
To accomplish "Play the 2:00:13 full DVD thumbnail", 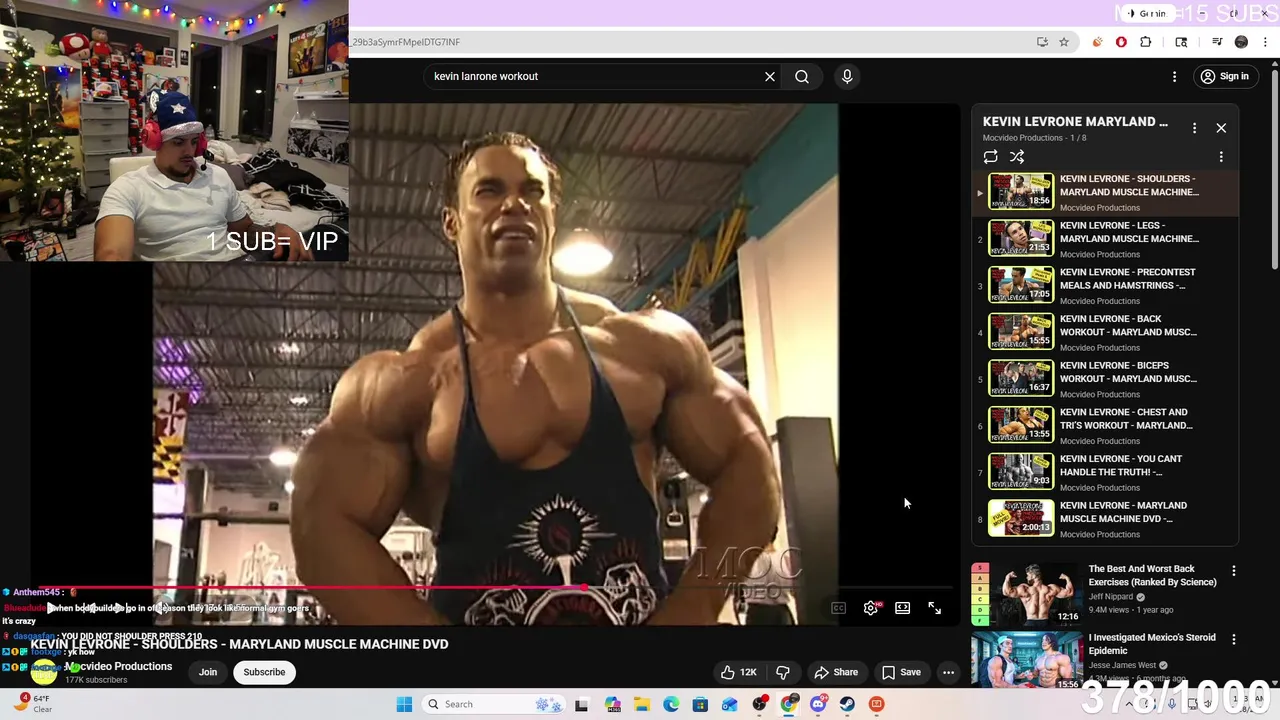I will pos(1021,518).
